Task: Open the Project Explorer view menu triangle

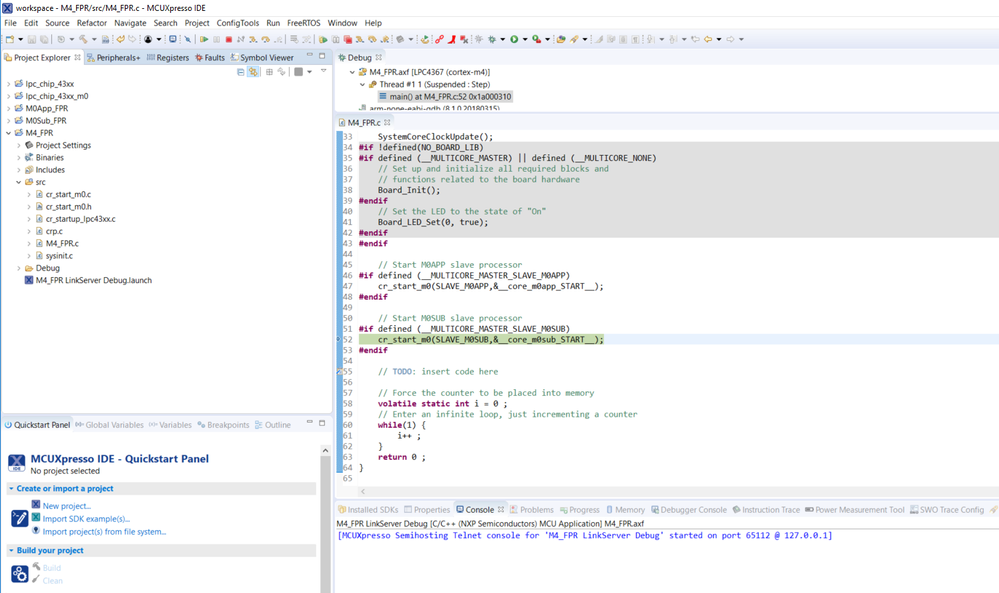Action: point(323,71)
